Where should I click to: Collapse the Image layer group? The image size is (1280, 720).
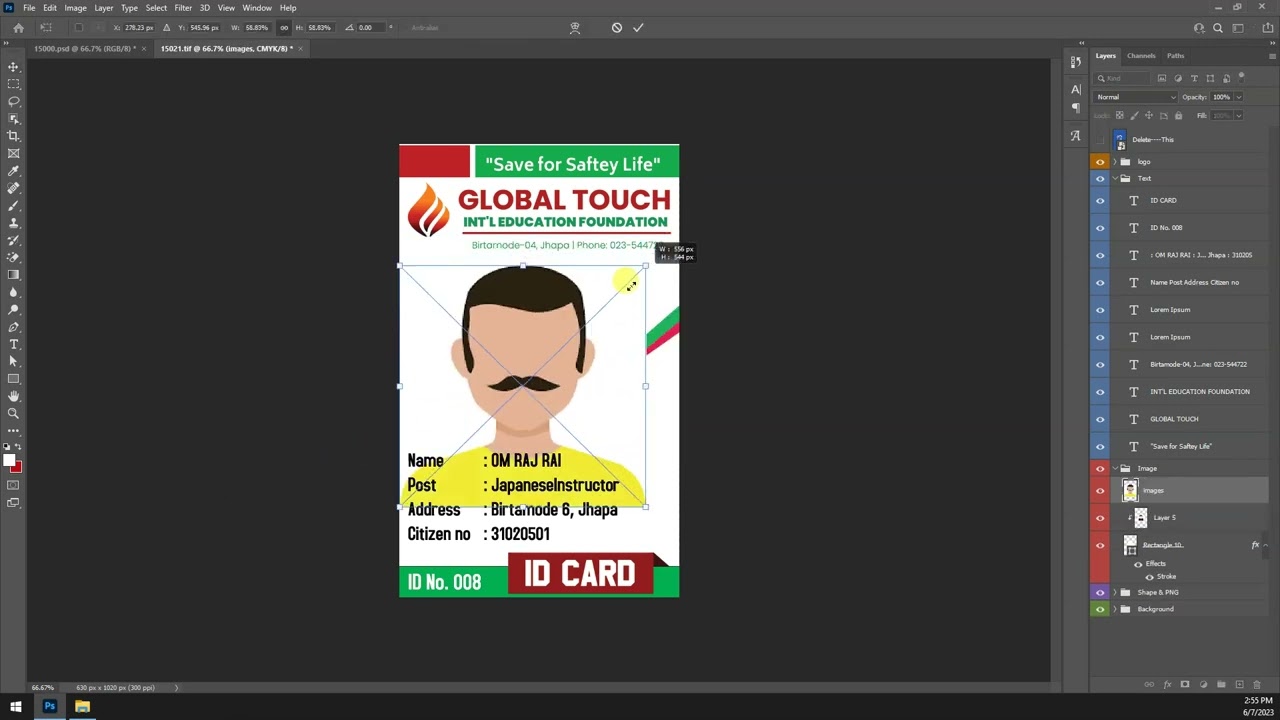pyautogui.click(x=1115, y=469)
